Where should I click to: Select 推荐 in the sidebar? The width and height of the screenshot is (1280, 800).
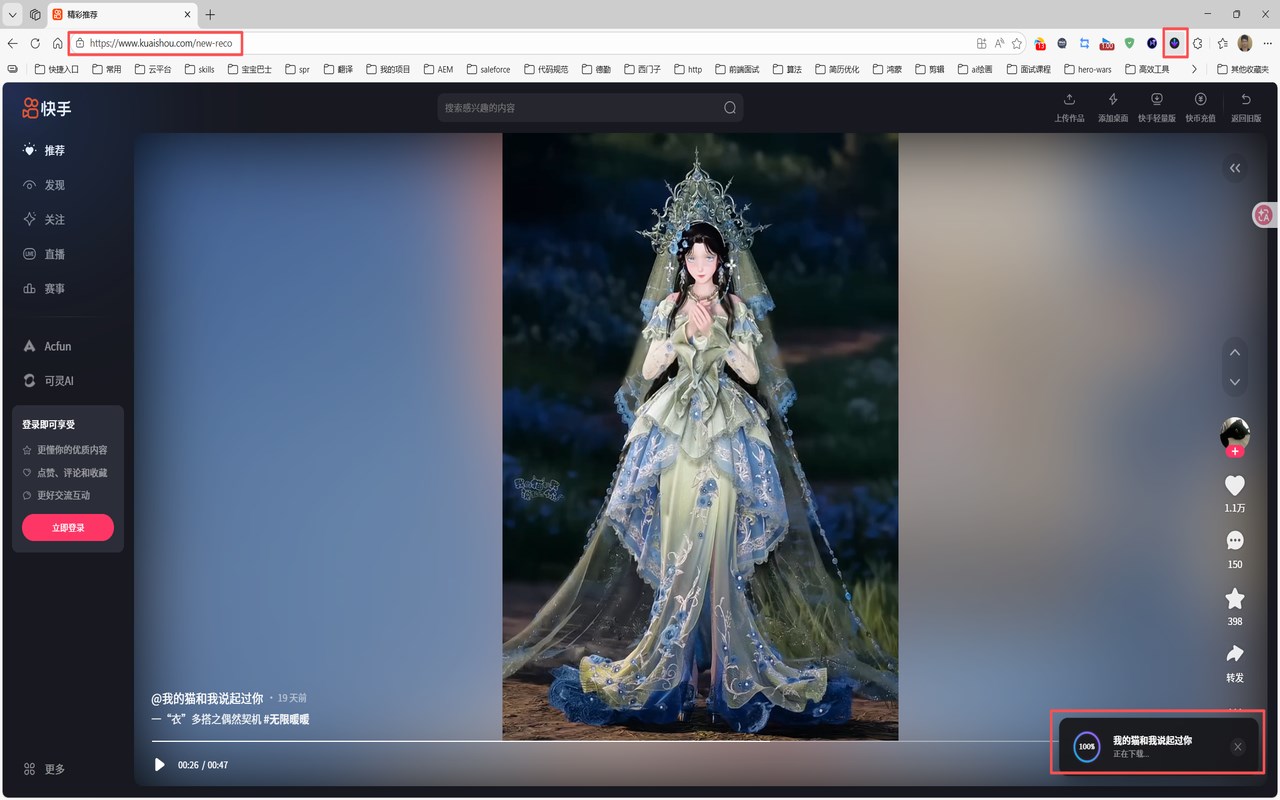[x=44, y=150]
